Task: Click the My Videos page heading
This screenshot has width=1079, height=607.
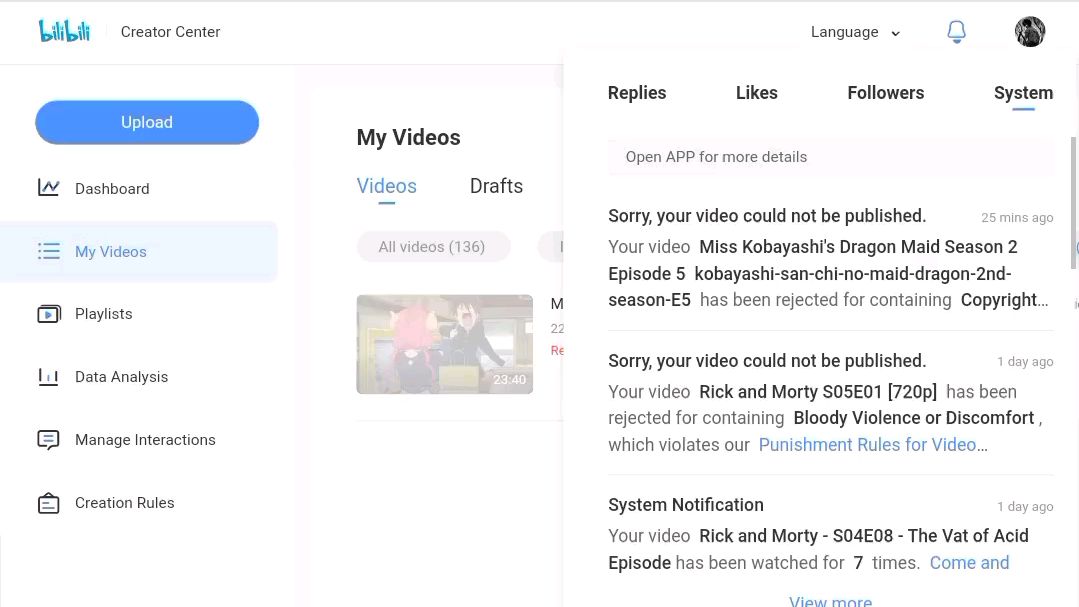Action: 408,138
